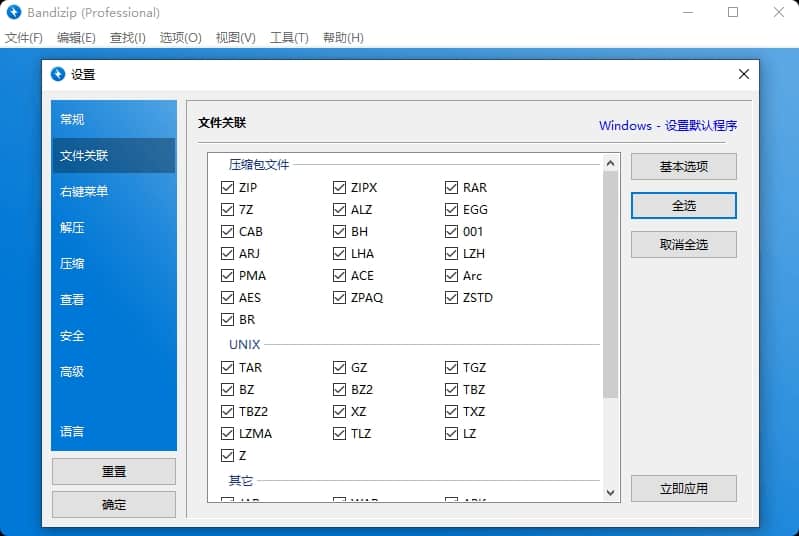Switch to the 常规 settings category
Viewport: 799px width, 536px height.
(114, 119)
